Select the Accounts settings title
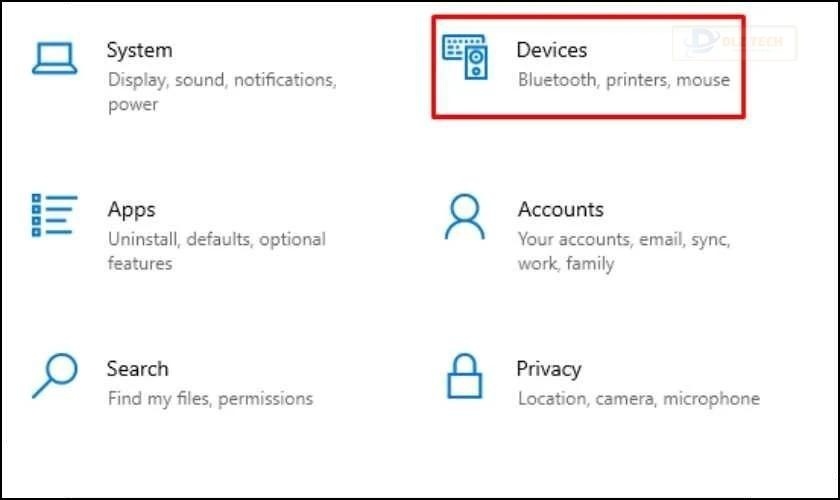 [x=561, y=210]
